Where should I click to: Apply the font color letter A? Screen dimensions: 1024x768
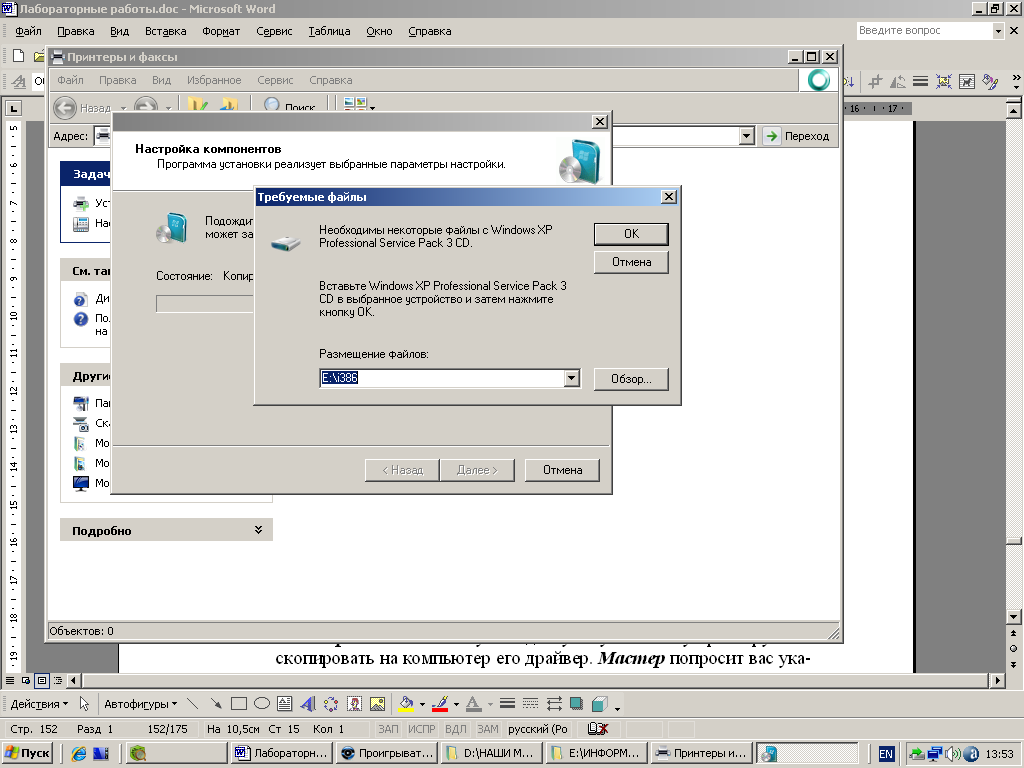point(474,704)
